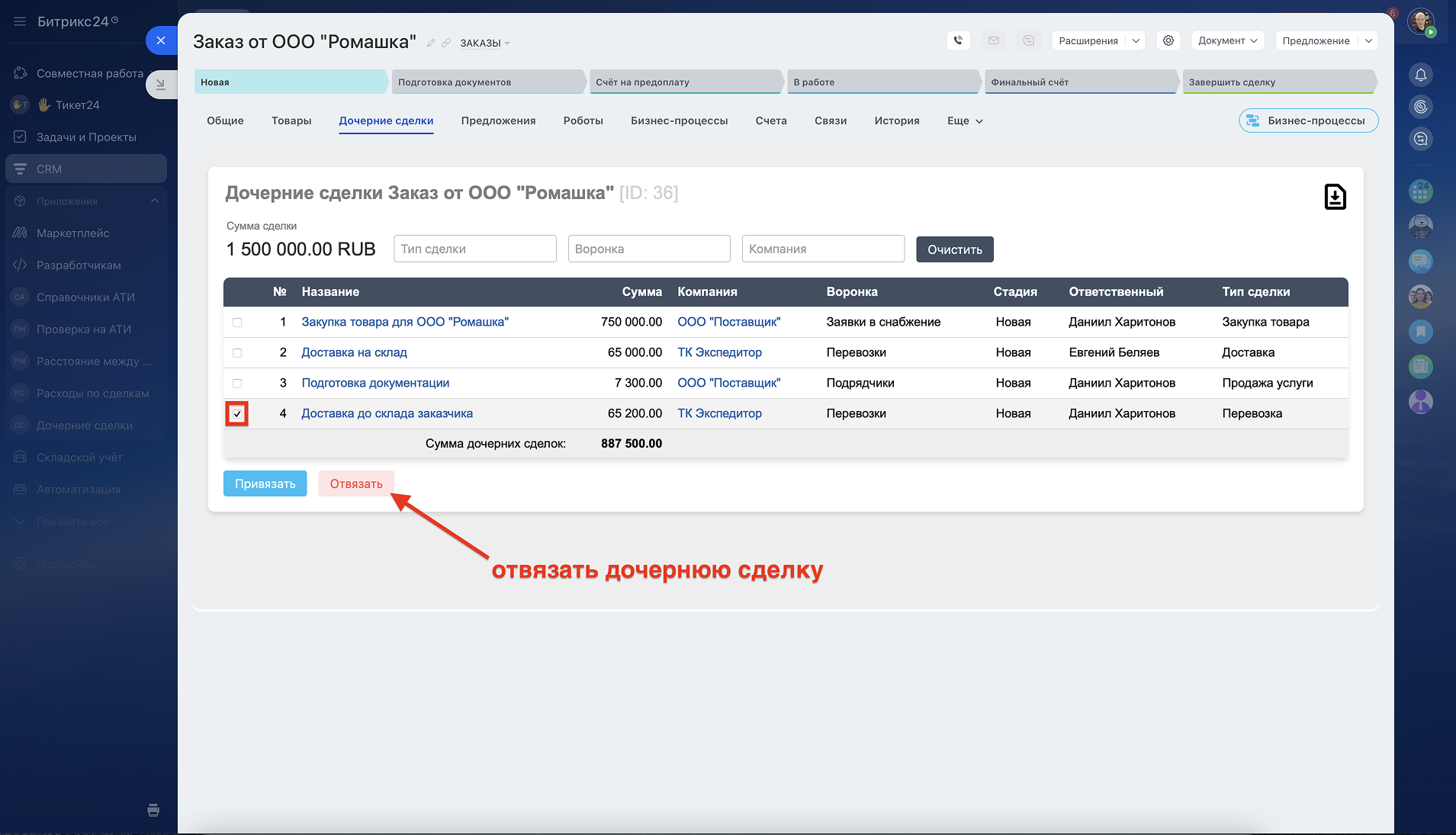This screenshot has width=1456, height=835.
Task: Open the Документ dropdown
Action: click(x=1227, y=40)
